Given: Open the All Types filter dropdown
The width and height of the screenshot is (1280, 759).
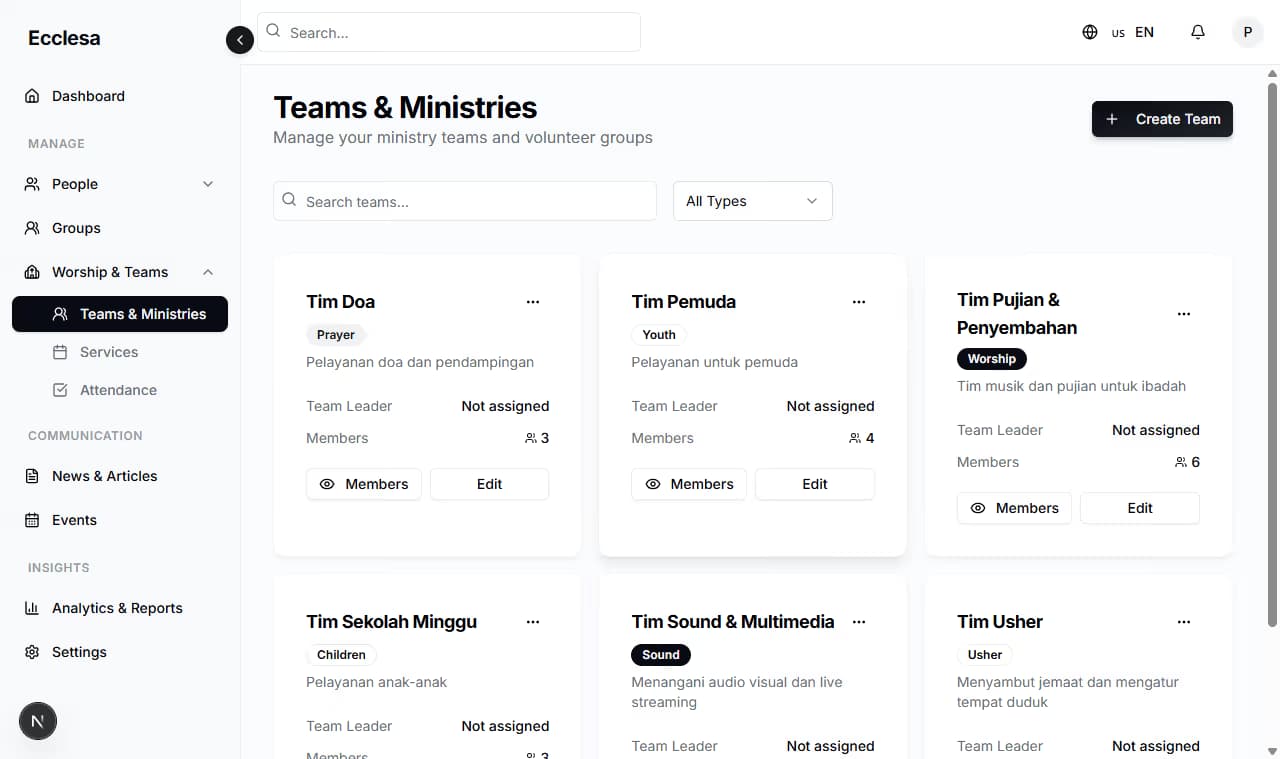Looking at the screenshot, I should 753,201.
